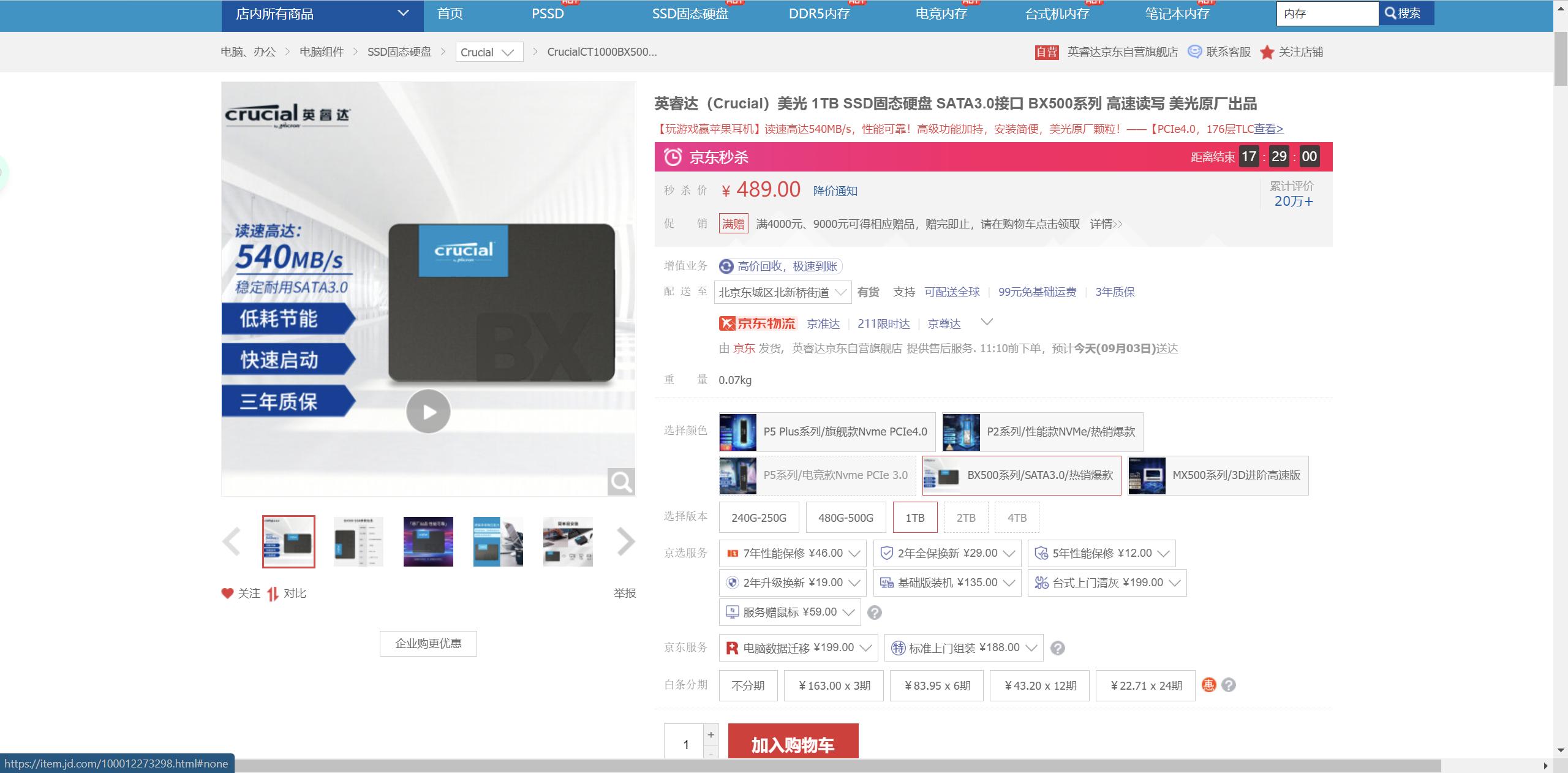Open the SSD固态硬盘 nav tab
The height and width of the screenshot is (773, 1568).
tap(690, 14)
